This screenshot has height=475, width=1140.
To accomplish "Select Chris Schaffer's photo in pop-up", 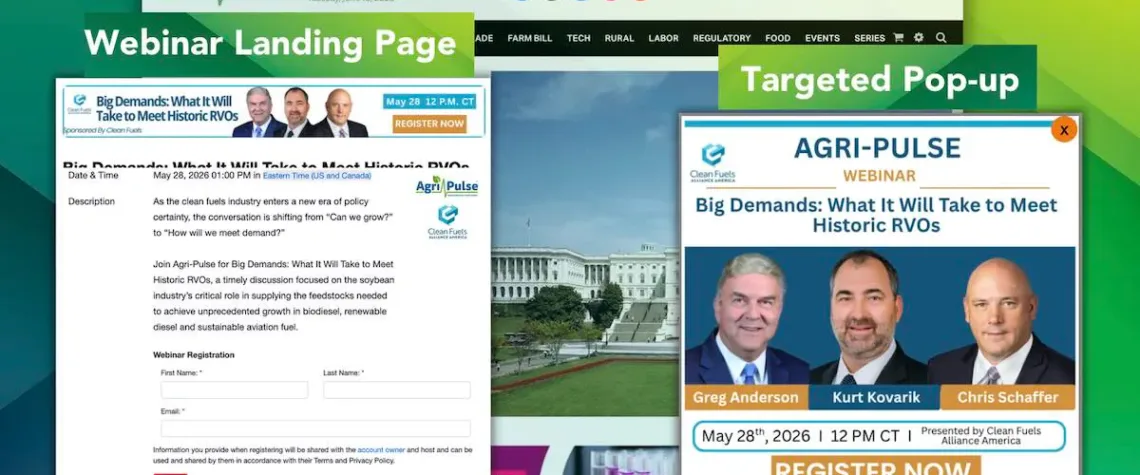I will point(1001,320).
